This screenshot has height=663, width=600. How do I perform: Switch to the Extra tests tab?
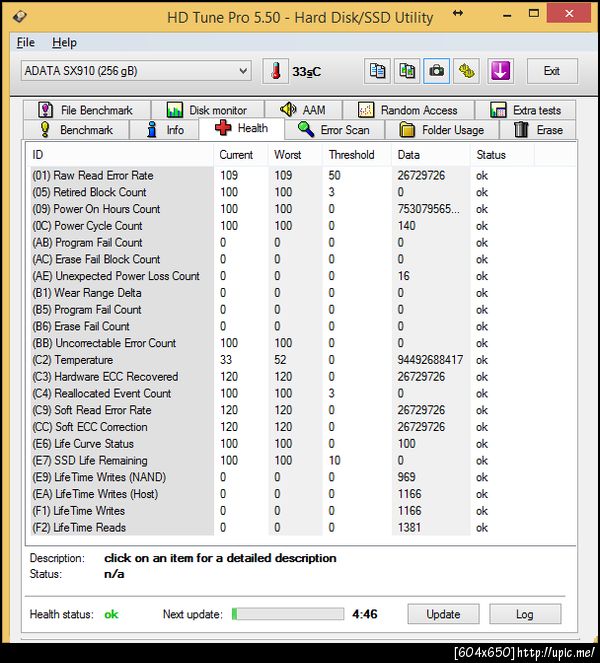tap(525, 110)
